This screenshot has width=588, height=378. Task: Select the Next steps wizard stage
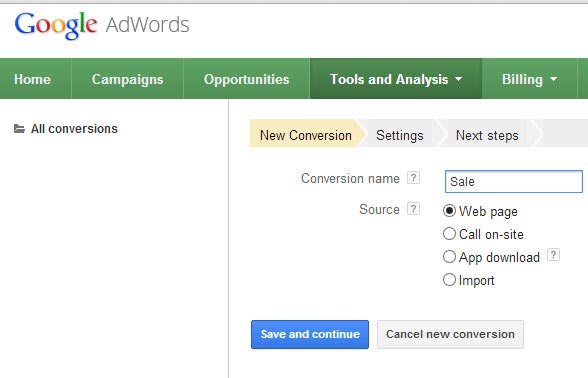pyautogui.click(x=487, y=135)
